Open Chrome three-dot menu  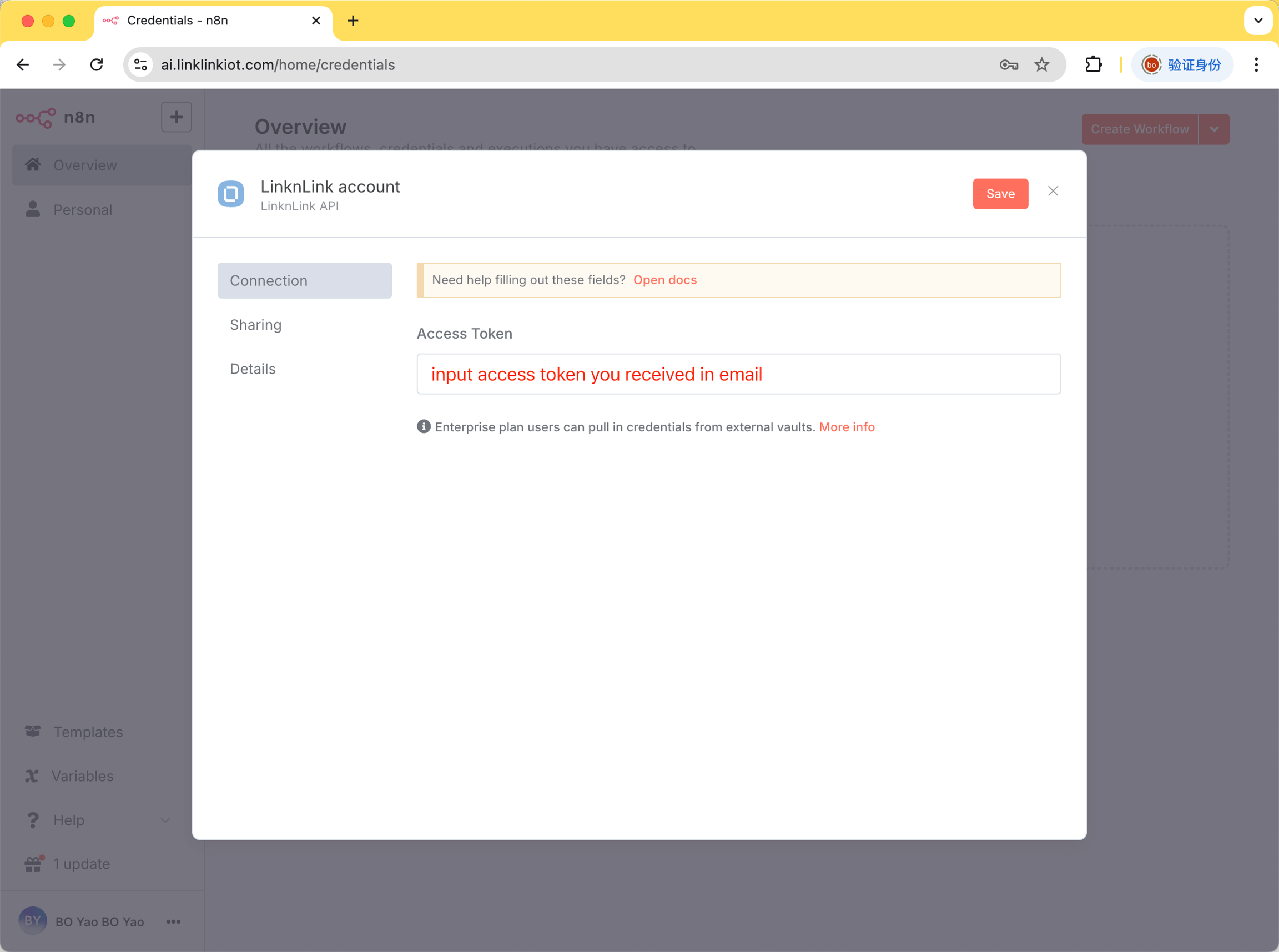click(1256, 64)
